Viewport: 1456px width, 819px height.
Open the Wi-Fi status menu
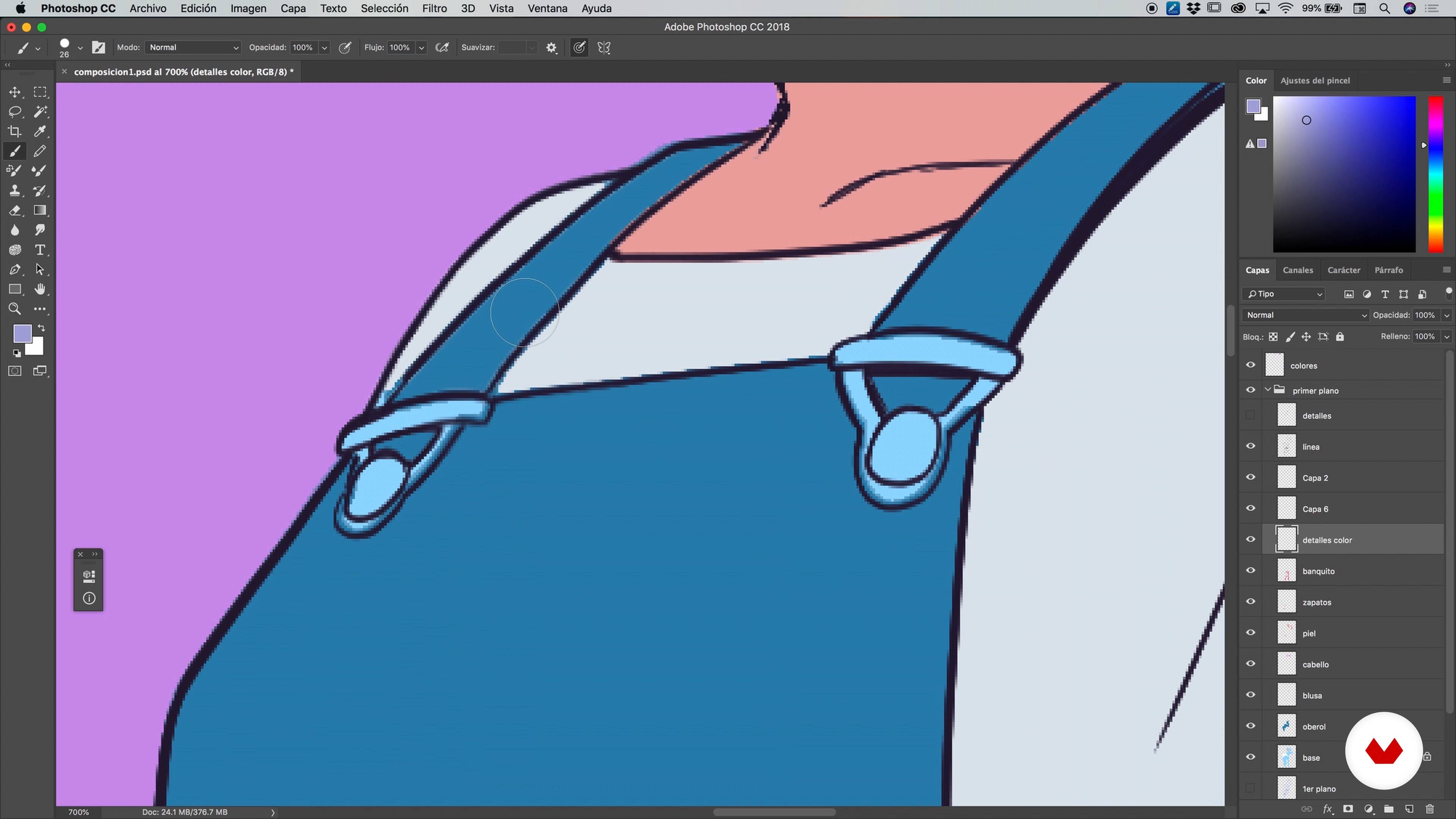[1285, 8]
